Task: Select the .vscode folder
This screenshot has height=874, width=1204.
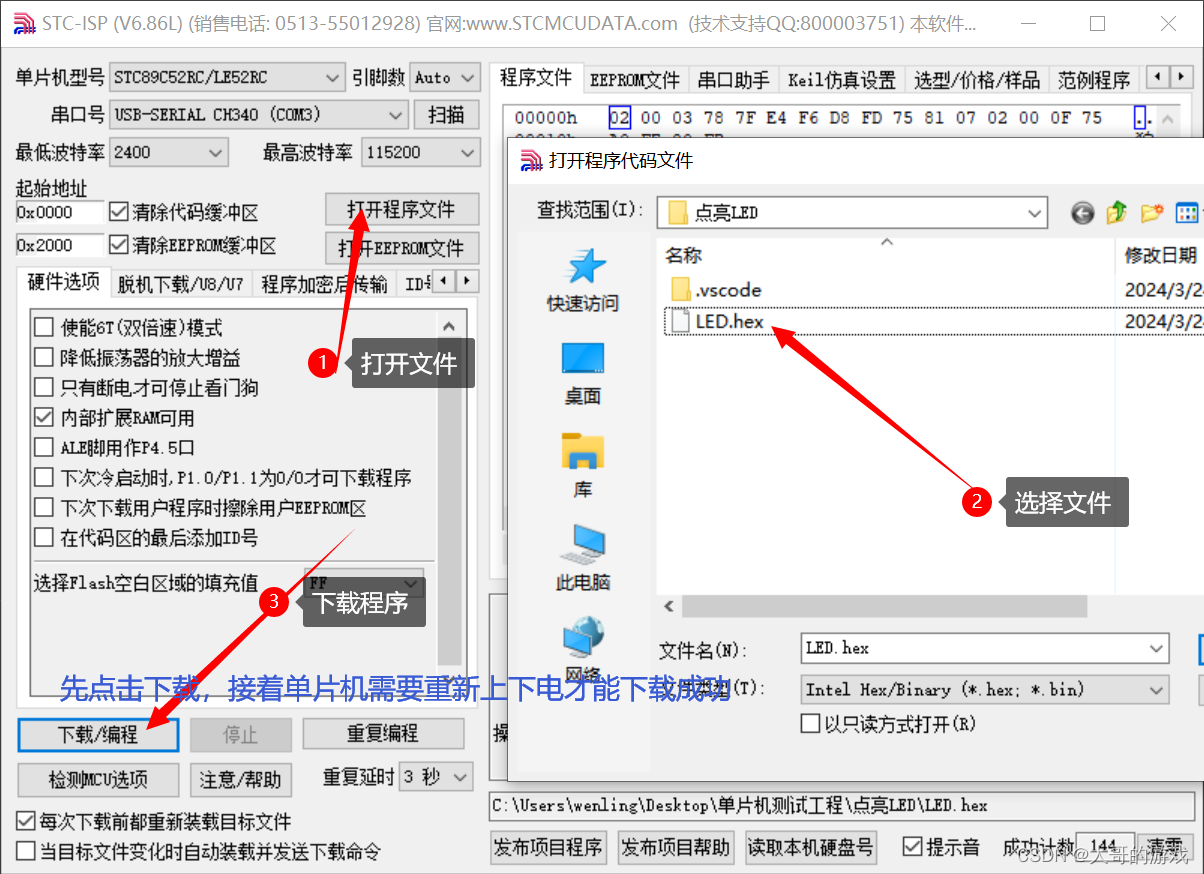Action: coord(716,290)
